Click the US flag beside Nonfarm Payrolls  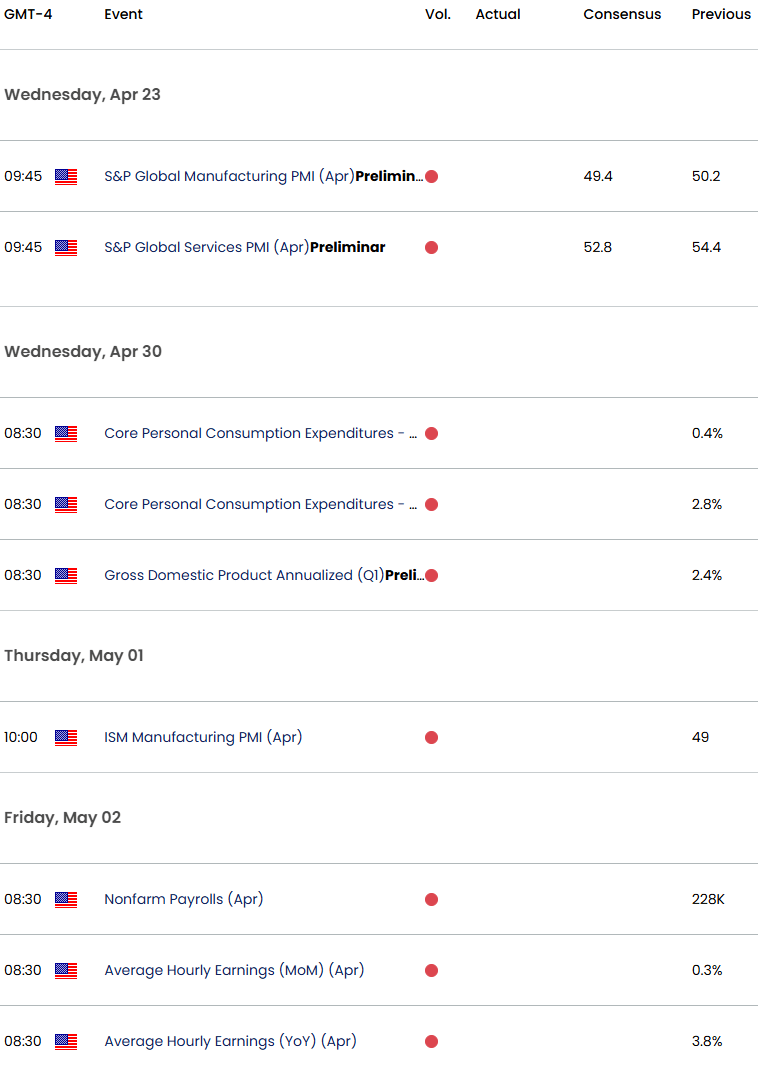(66, 899)
